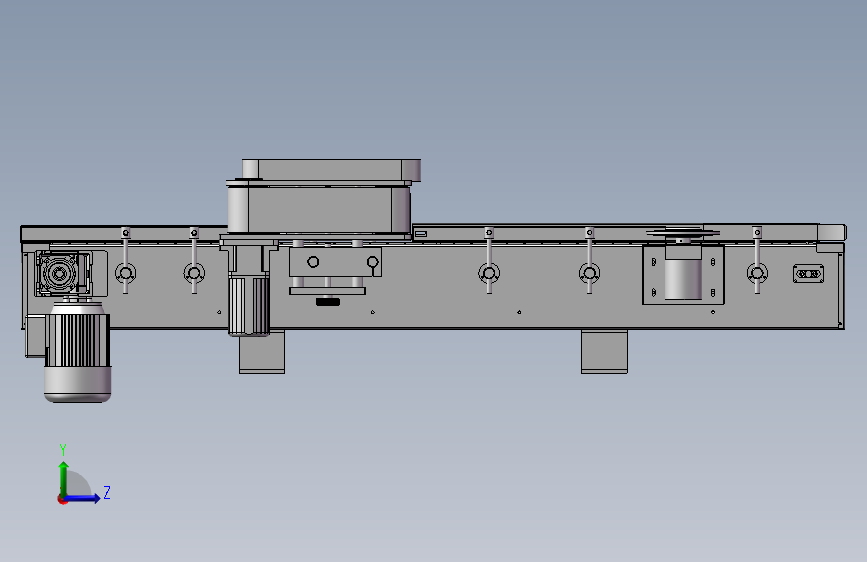Image resolution: width=867 pixels, height=562 pixels.
Task: Select the electrical connector socket on the frame side
Action: pos(808,274)
